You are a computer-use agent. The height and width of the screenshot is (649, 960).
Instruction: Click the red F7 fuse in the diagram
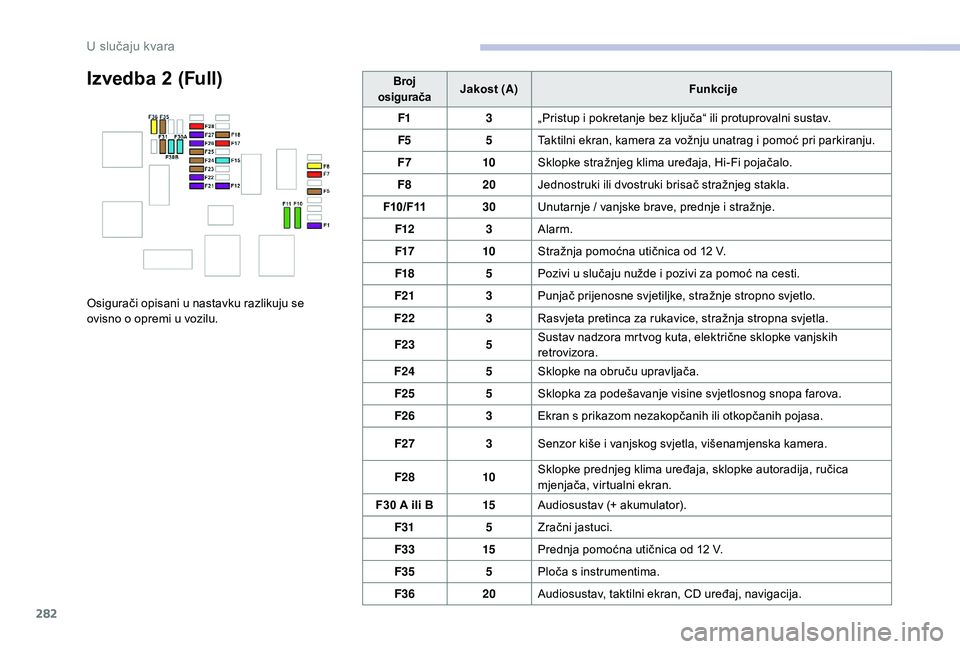314,174
